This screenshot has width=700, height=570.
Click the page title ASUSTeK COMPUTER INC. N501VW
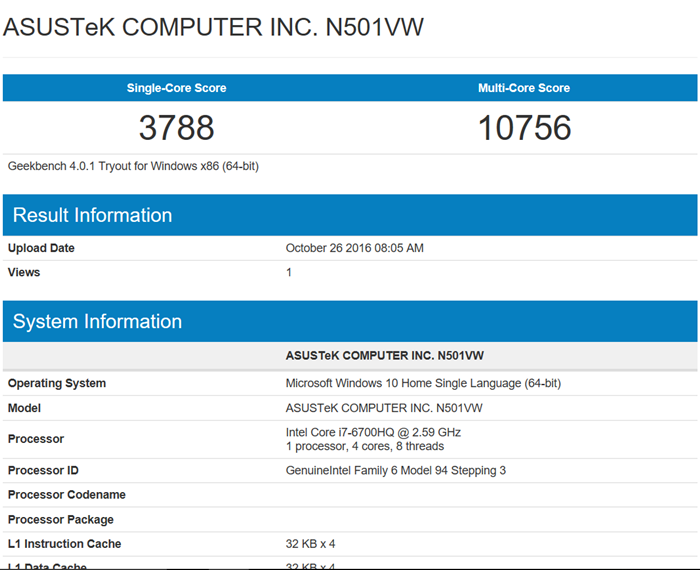click(x=213, y=27)
